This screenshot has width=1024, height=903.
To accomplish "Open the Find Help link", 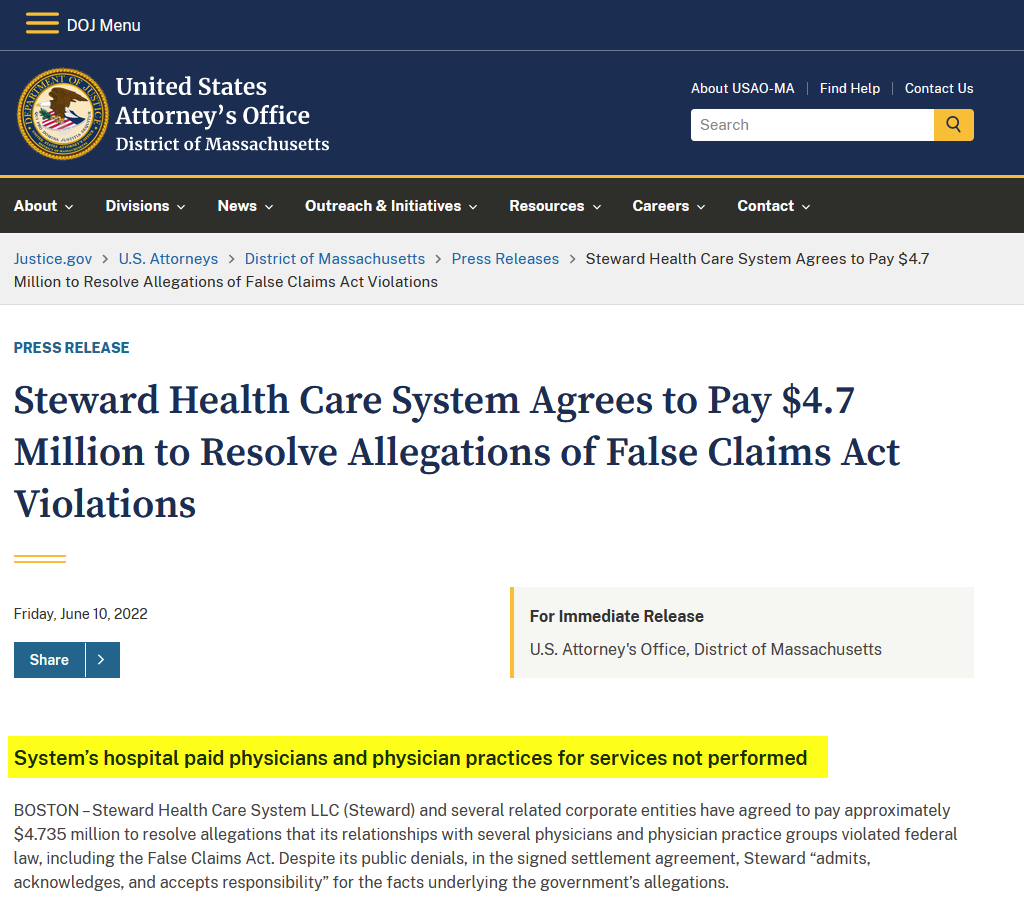I will click(x=850, y=88).
